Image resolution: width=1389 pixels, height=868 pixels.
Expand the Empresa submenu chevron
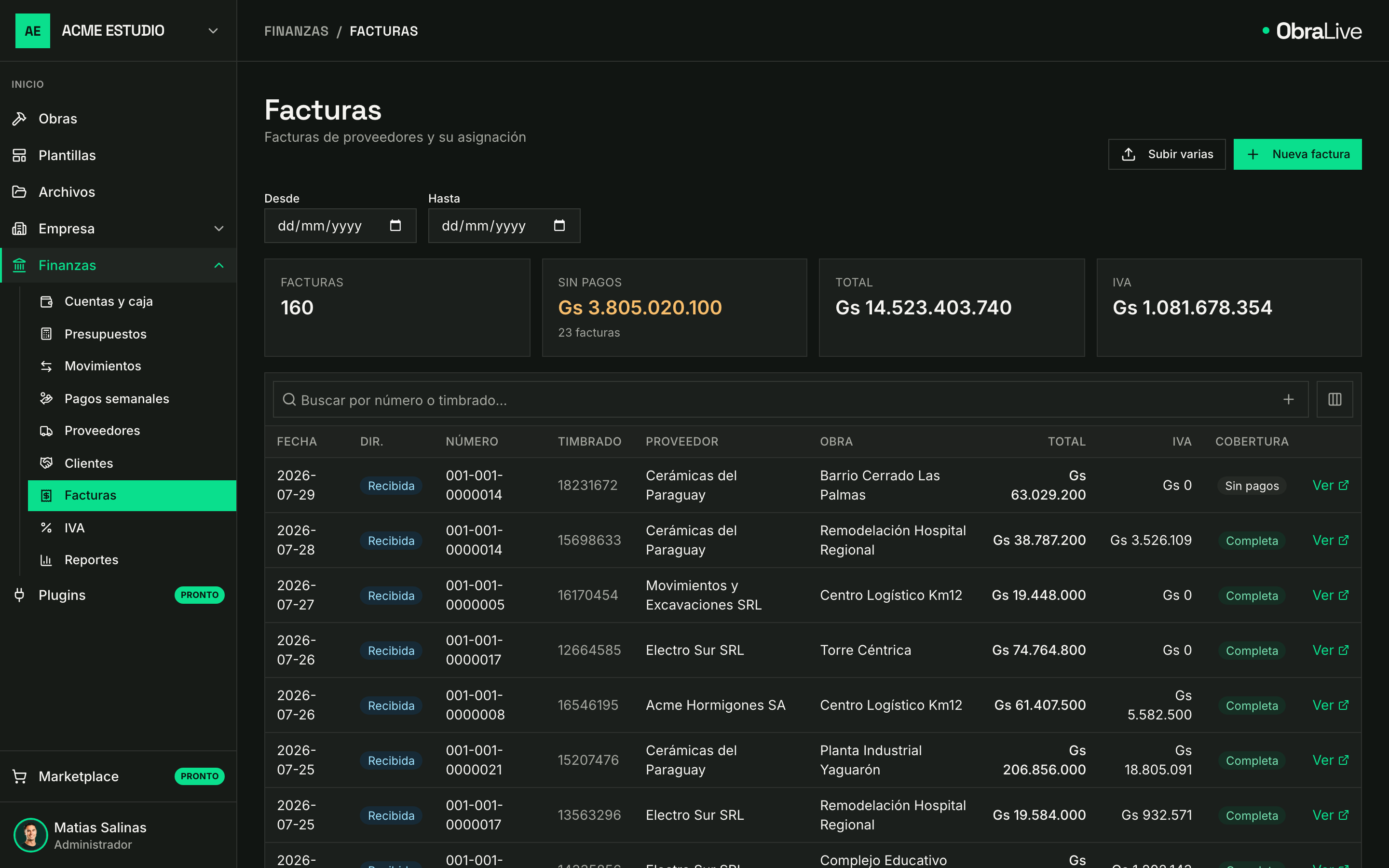click(218, 229)
